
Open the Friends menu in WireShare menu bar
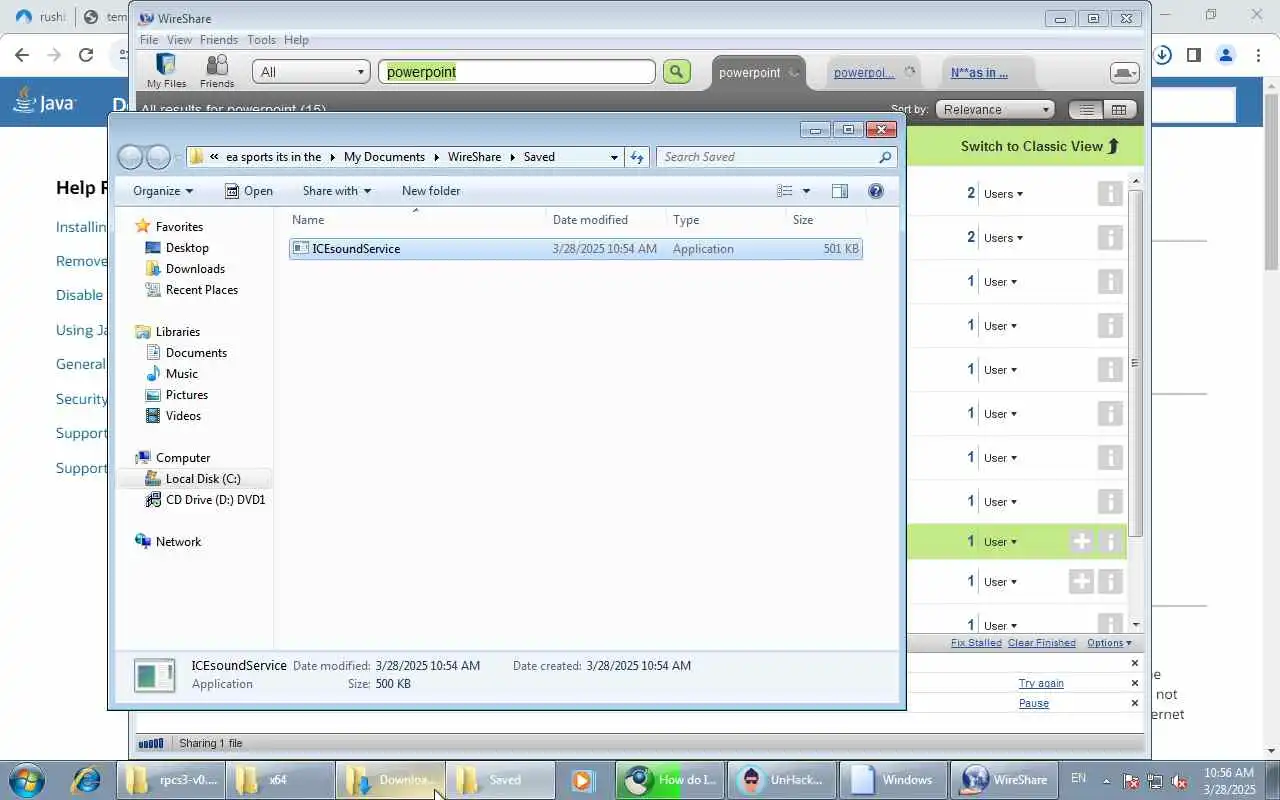click(x=219, y=40)
